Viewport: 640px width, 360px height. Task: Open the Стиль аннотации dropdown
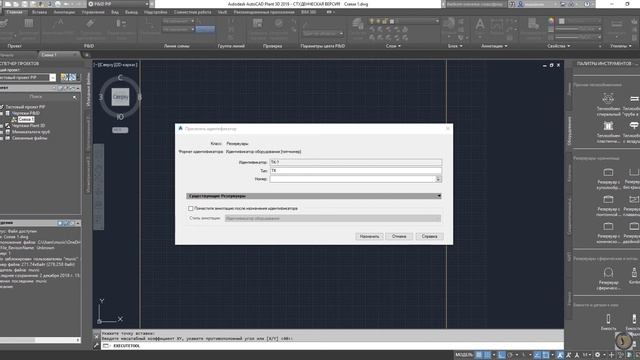(333, 218)
